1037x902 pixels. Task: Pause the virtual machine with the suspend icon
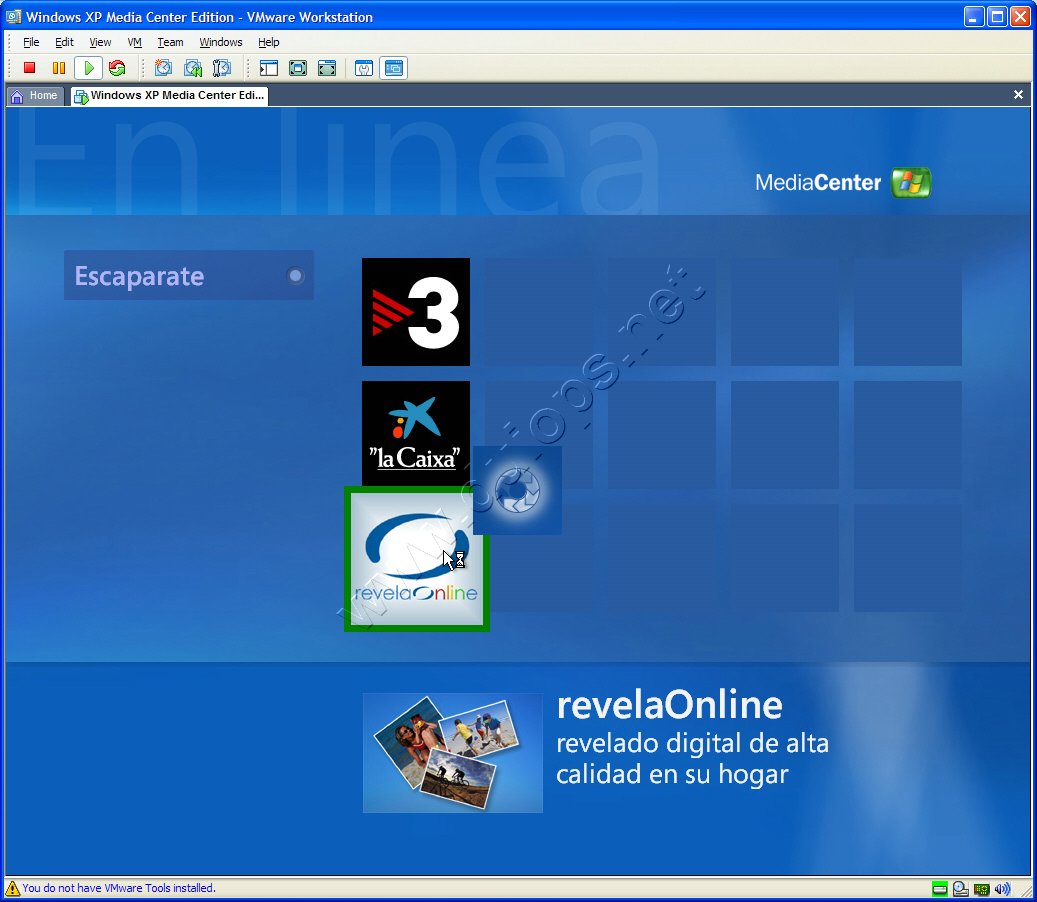point(59,67)
